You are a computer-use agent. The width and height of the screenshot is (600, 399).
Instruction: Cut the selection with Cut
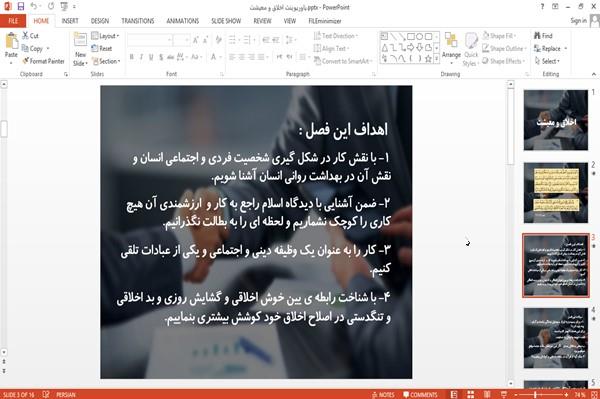coord(31,36)
